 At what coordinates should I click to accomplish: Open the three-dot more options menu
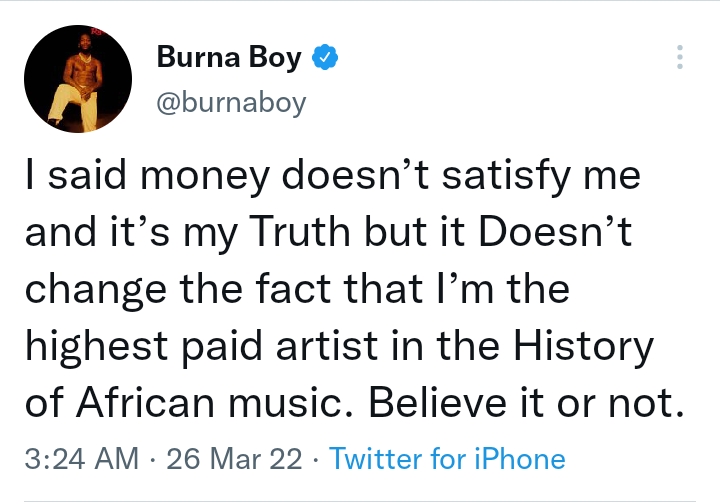click(680, 57)
